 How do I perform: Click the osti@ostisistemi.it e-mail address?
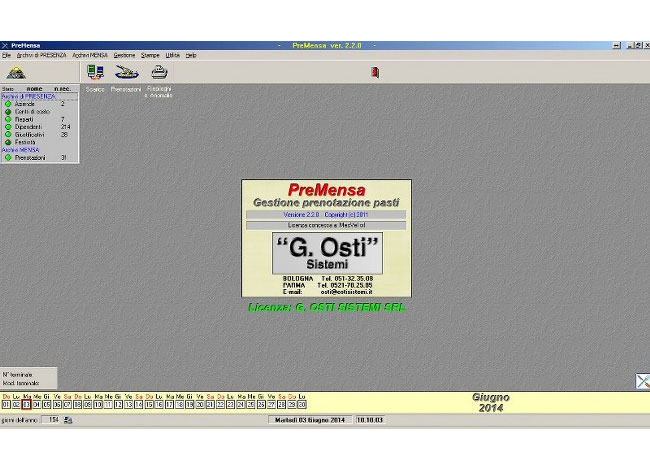[x=346, y=292]
